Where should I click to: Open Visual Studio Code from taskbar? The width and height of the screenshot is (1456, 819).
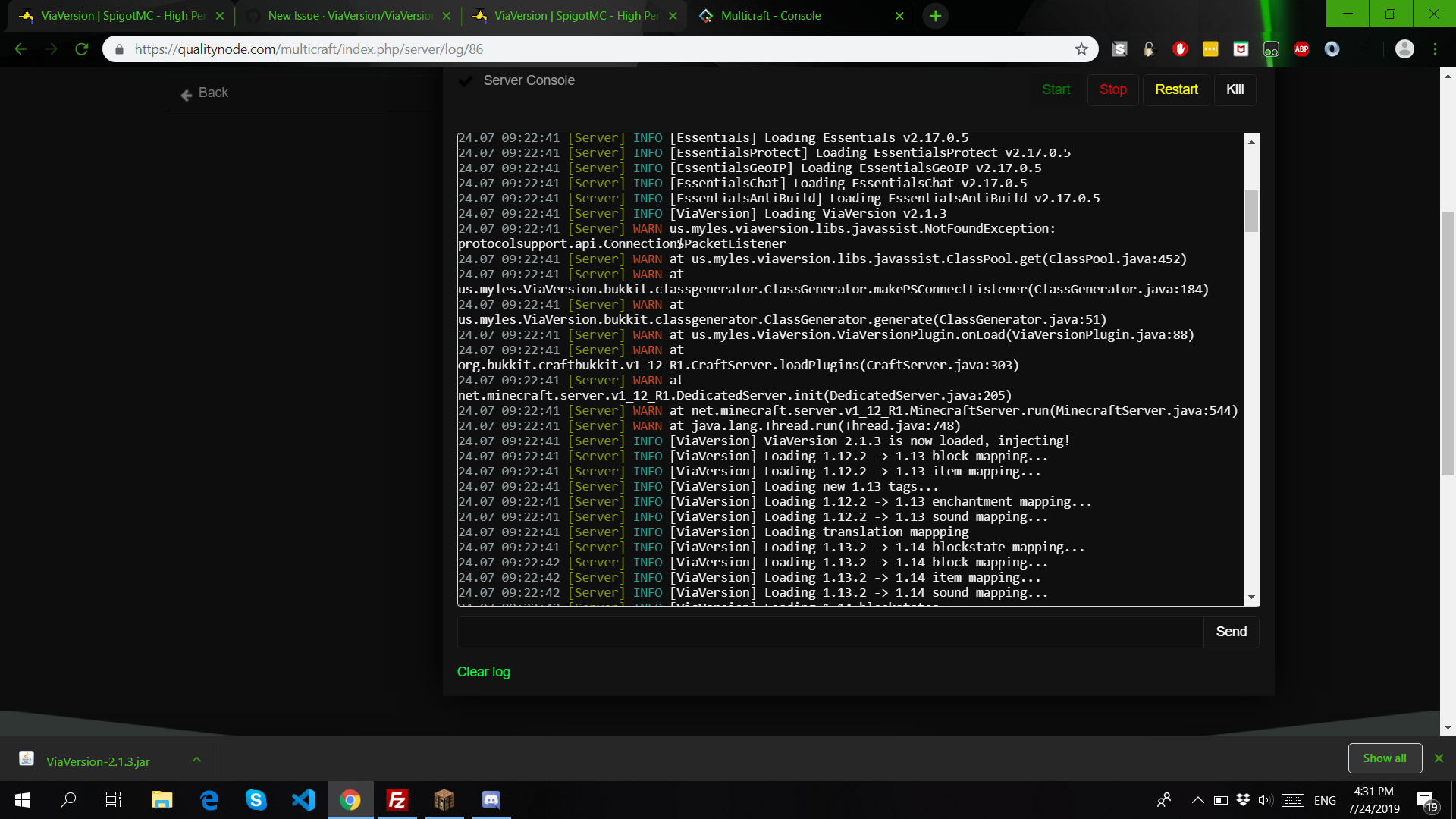(303, 799)
